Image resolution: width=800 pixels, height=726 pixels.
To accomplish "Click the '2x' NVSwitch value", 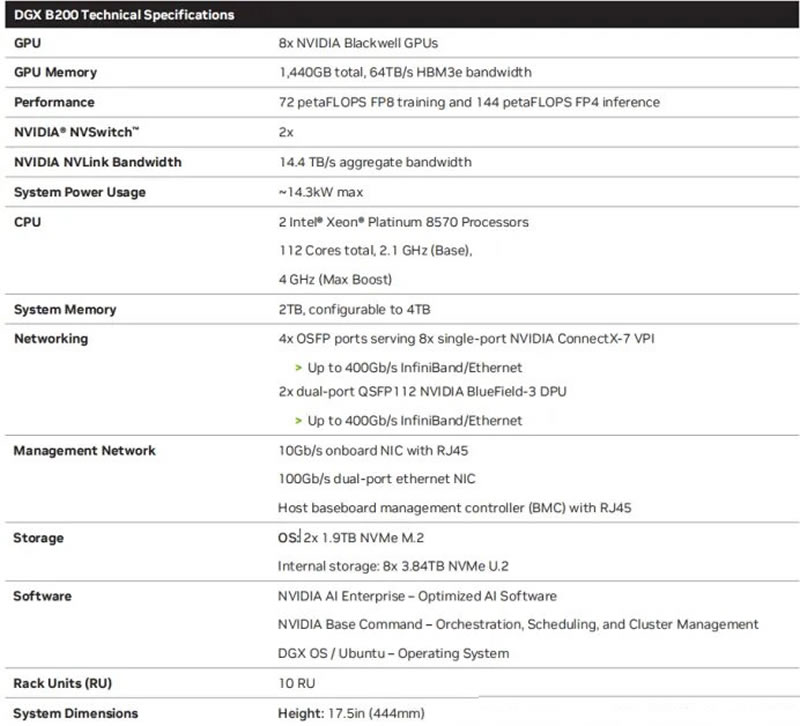I will click(x=286, y=132).
